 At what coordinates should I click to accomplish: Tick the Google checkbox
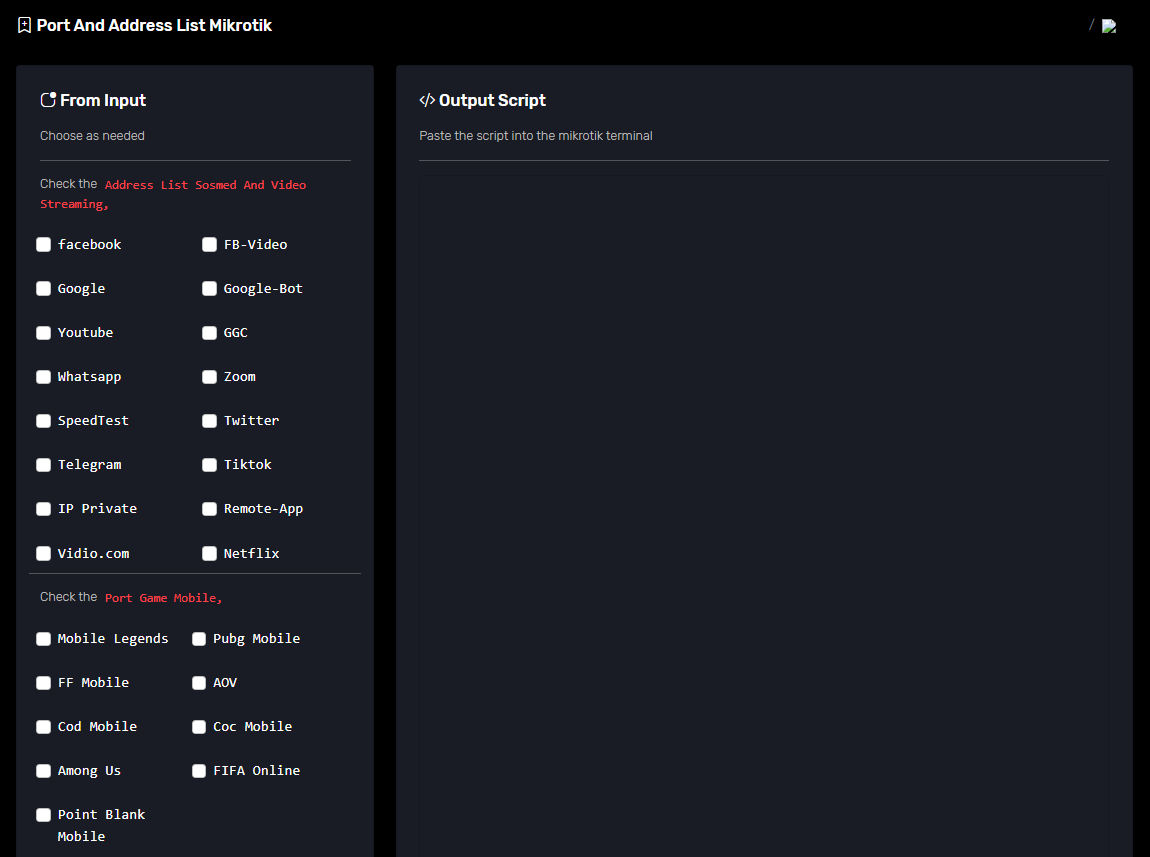[x=43, y=288]
